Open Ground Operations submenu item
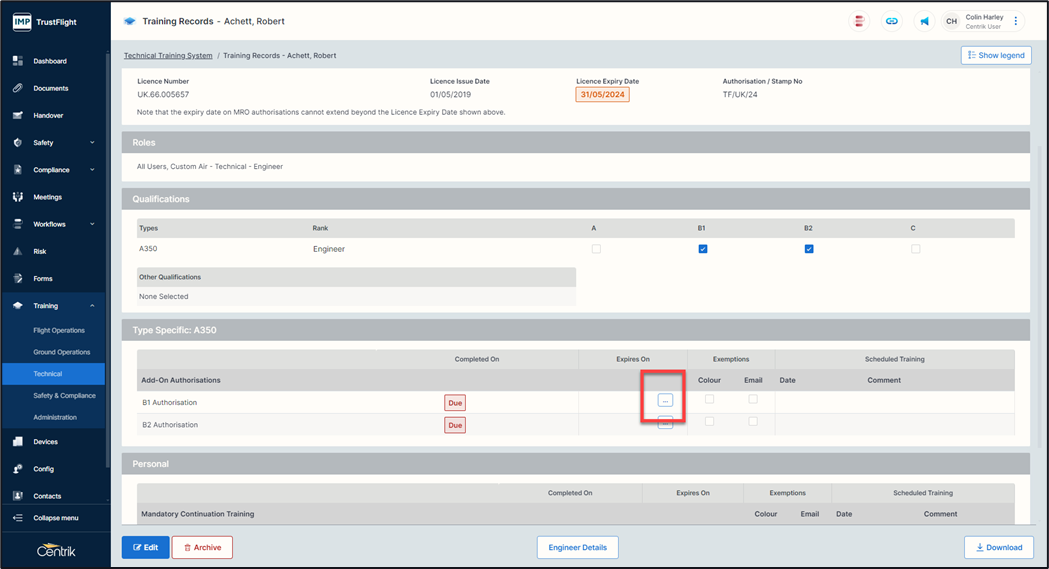Viewport: 1049px width, 569px height. (62, 352)
